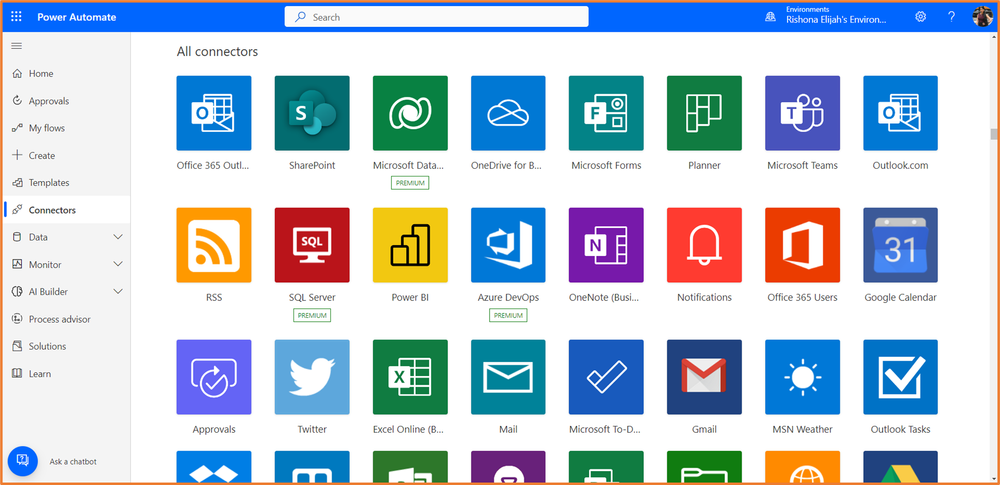Image resolution: width=1000 pixels, height=485 pixels.
Task: Go to Home in the sidebar
Action: coord(67,73)
